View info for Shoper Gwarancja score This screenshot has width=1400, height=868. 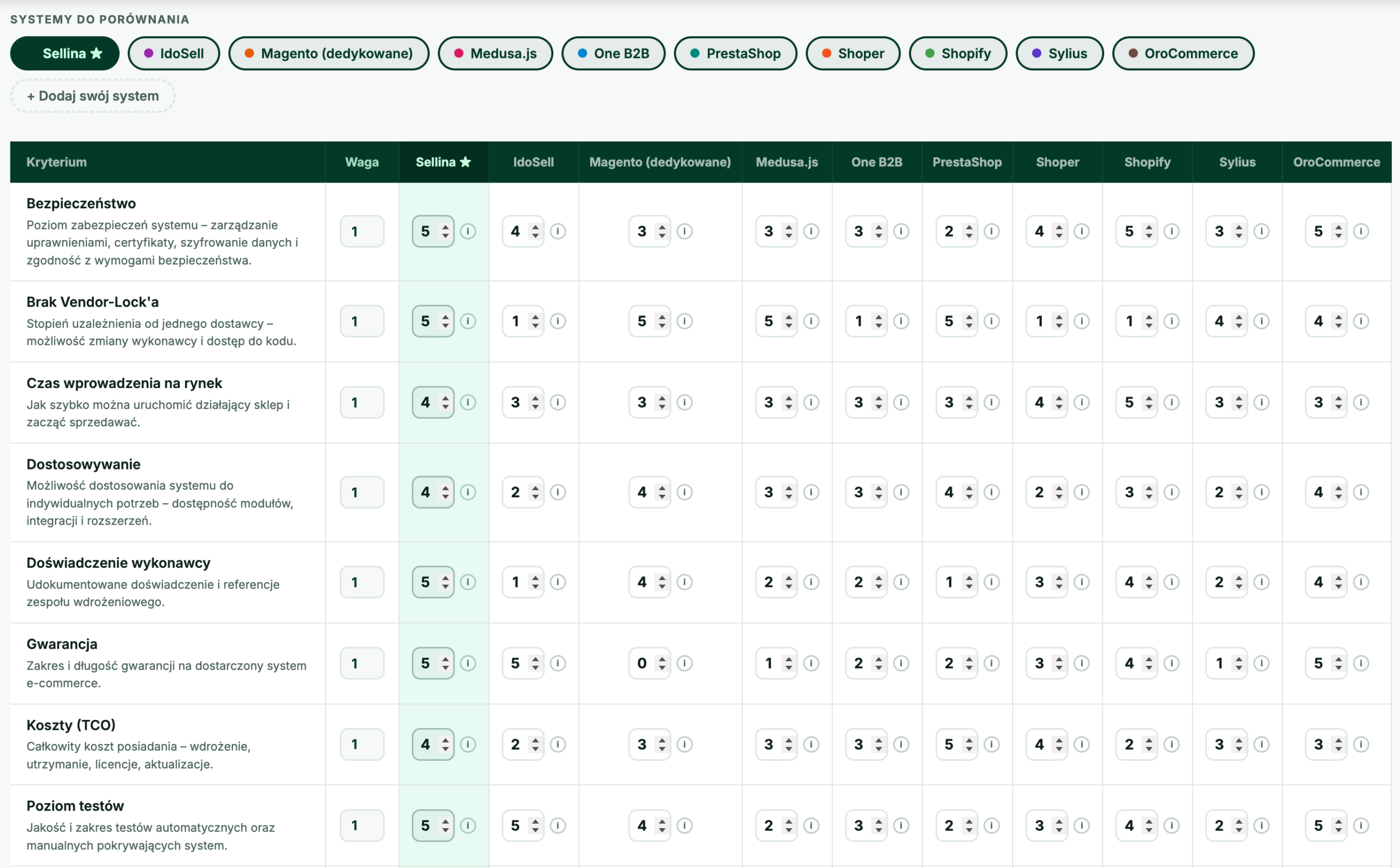[1081, 663]
